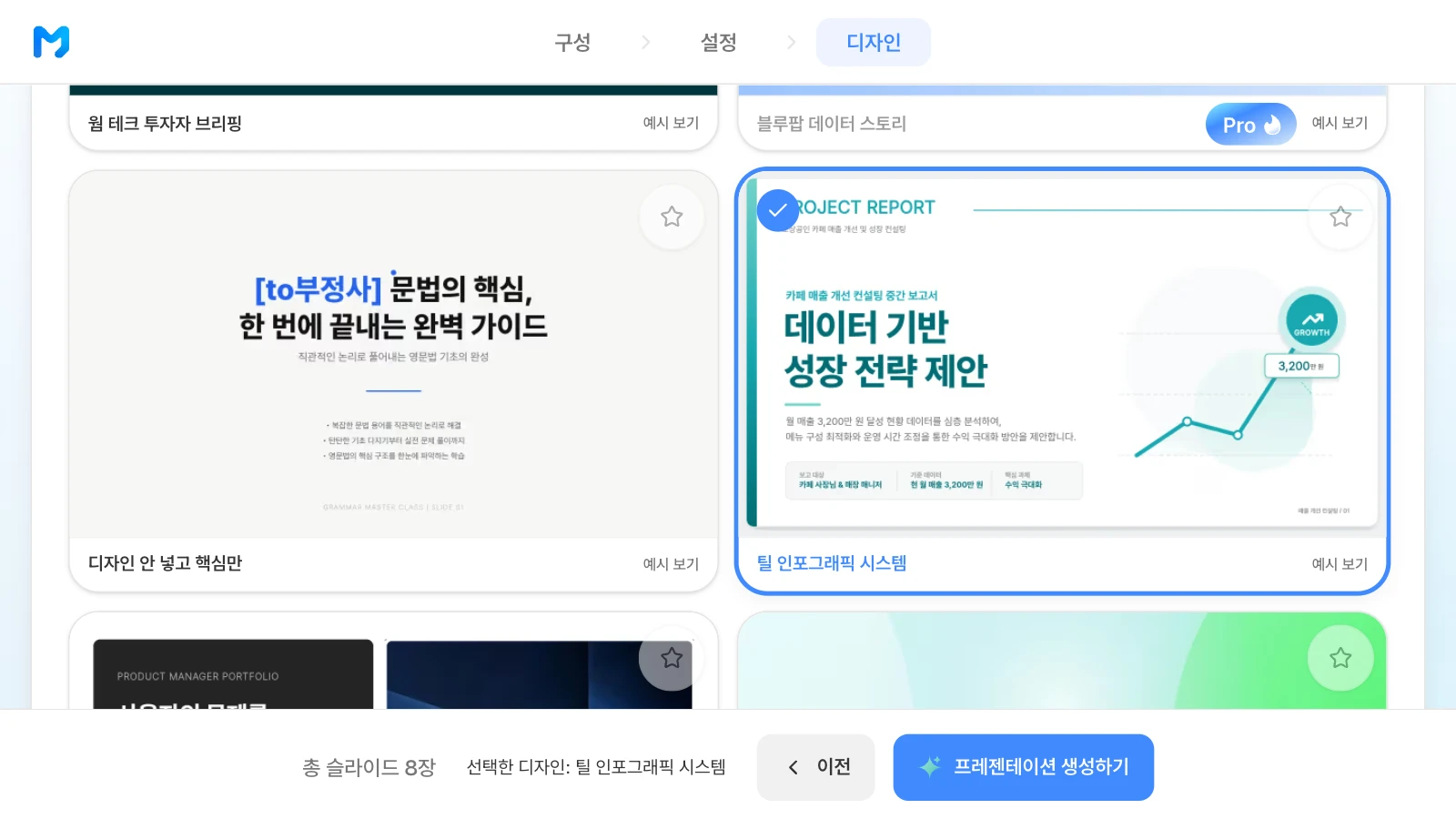Star the Product Manager Portfolio template

pyautogui.click(x=672, y=658)
